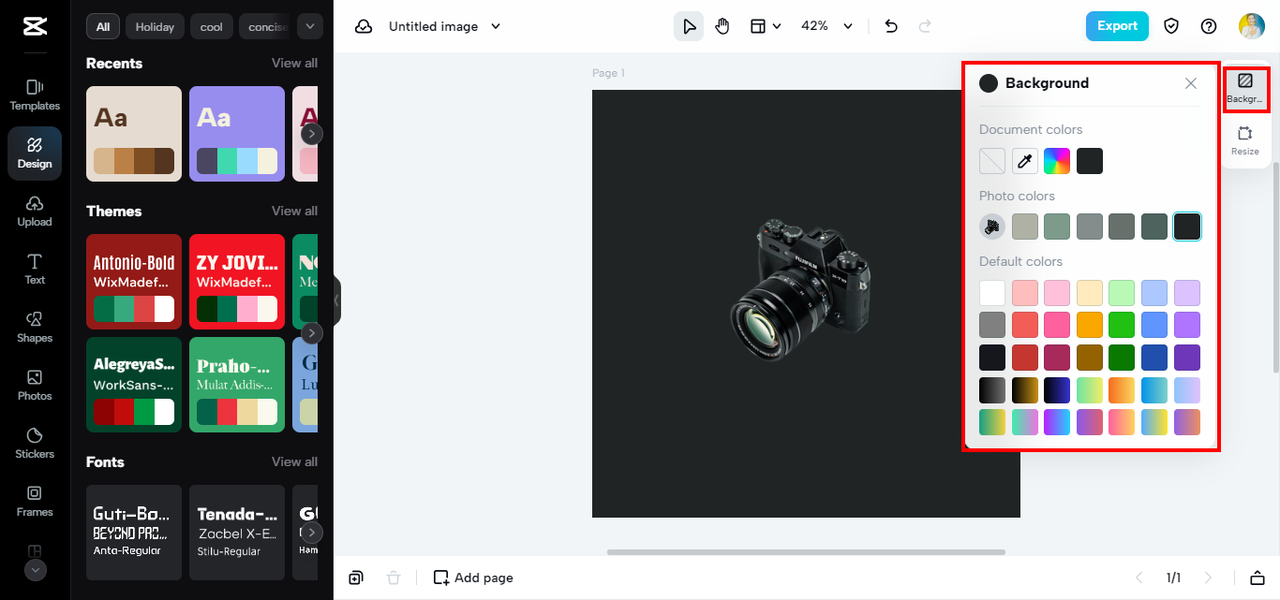View all Themes
This screenshot has width=1280, height=600.
pyautogui.click(x=295, y=211)
